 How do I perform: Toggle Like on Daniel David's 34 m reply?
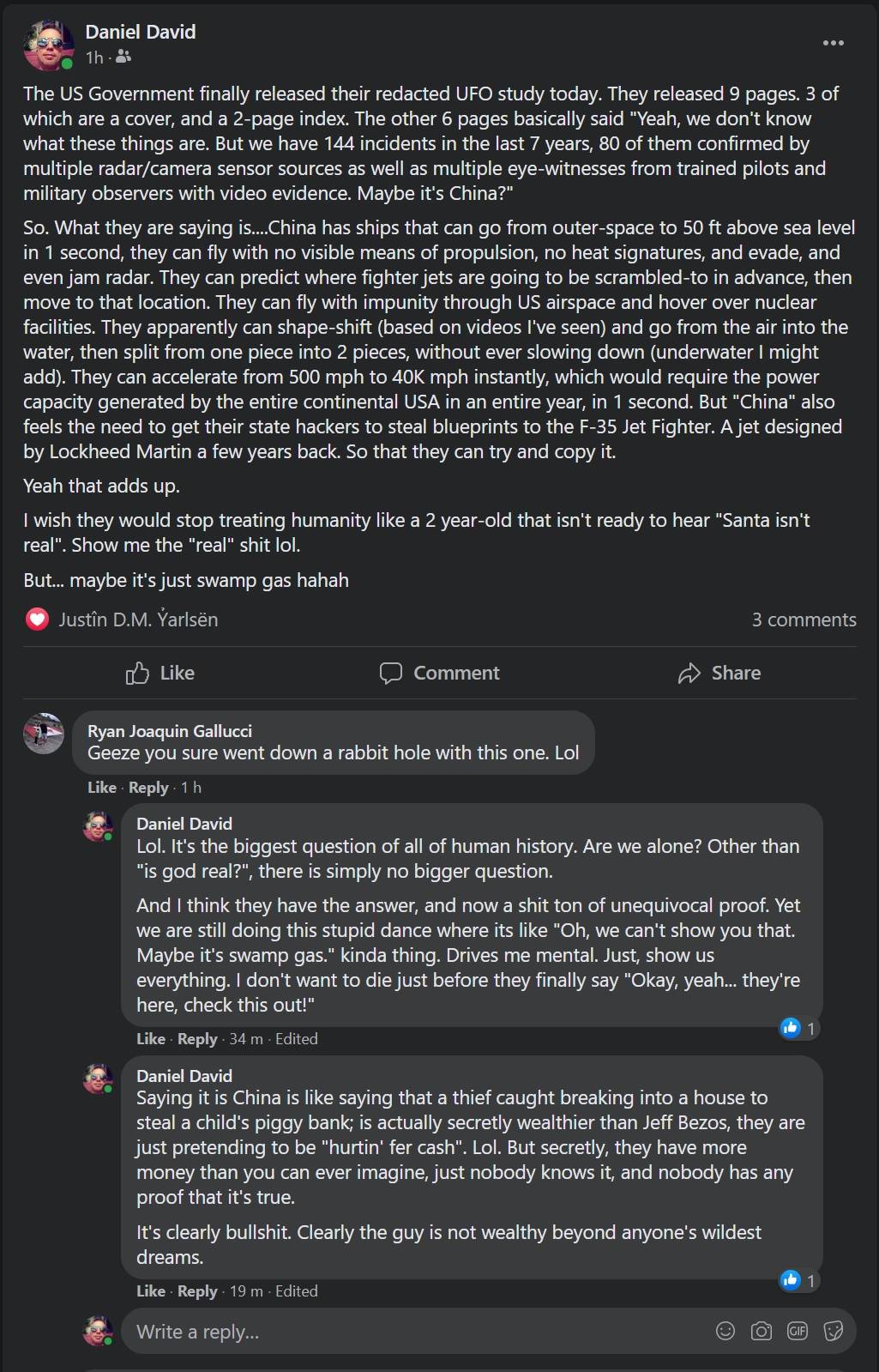pos(150,1038)
